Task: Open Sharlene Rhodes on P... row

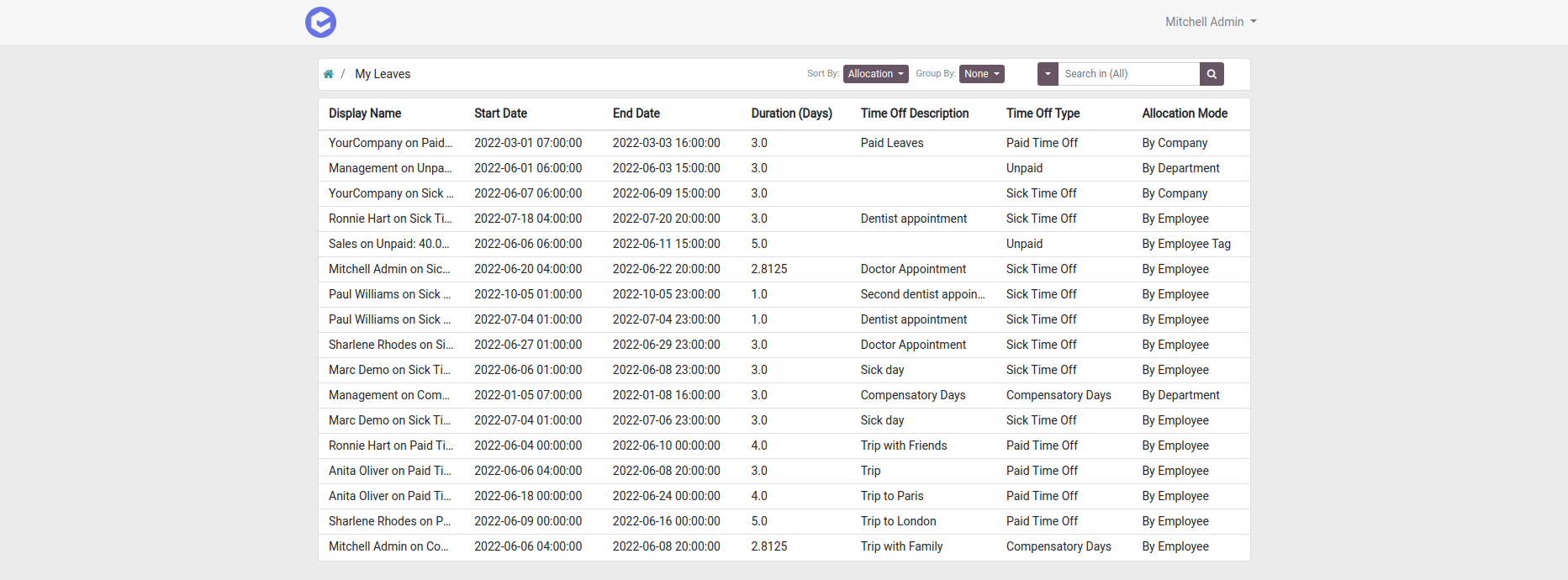Action: 784,521
